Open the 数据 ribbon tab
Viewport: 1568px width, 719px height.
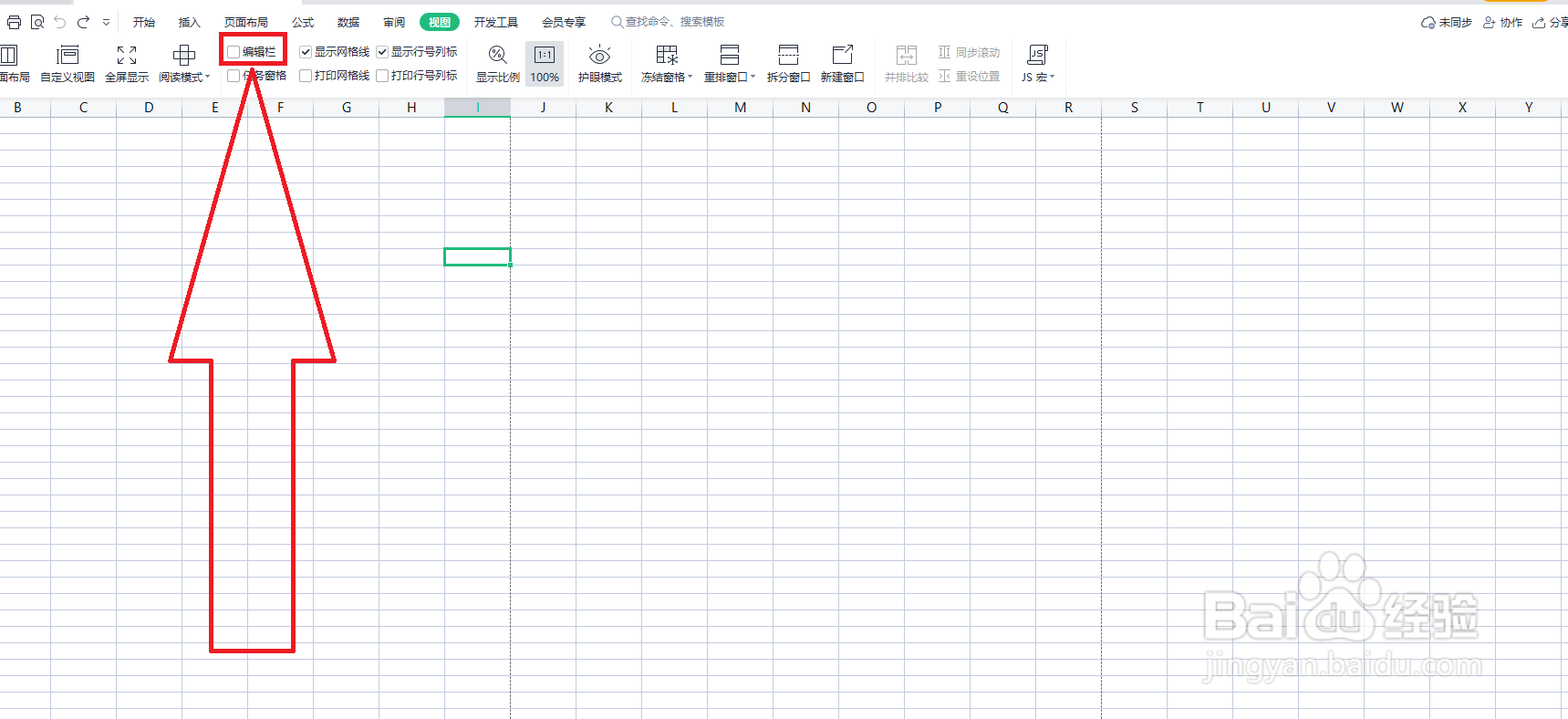[348, 22]
